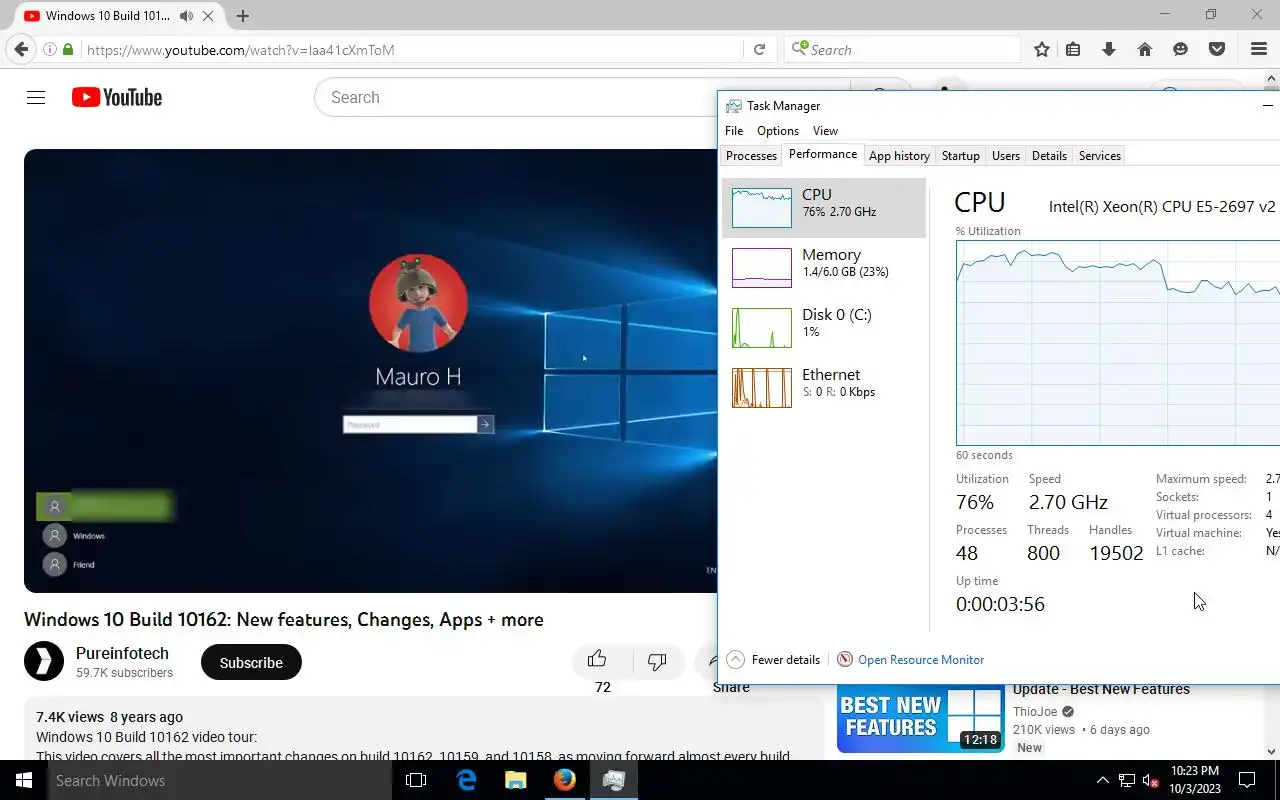Switch to the Details tab
Screen dimensions: 1280x800
pos(1049,155)
